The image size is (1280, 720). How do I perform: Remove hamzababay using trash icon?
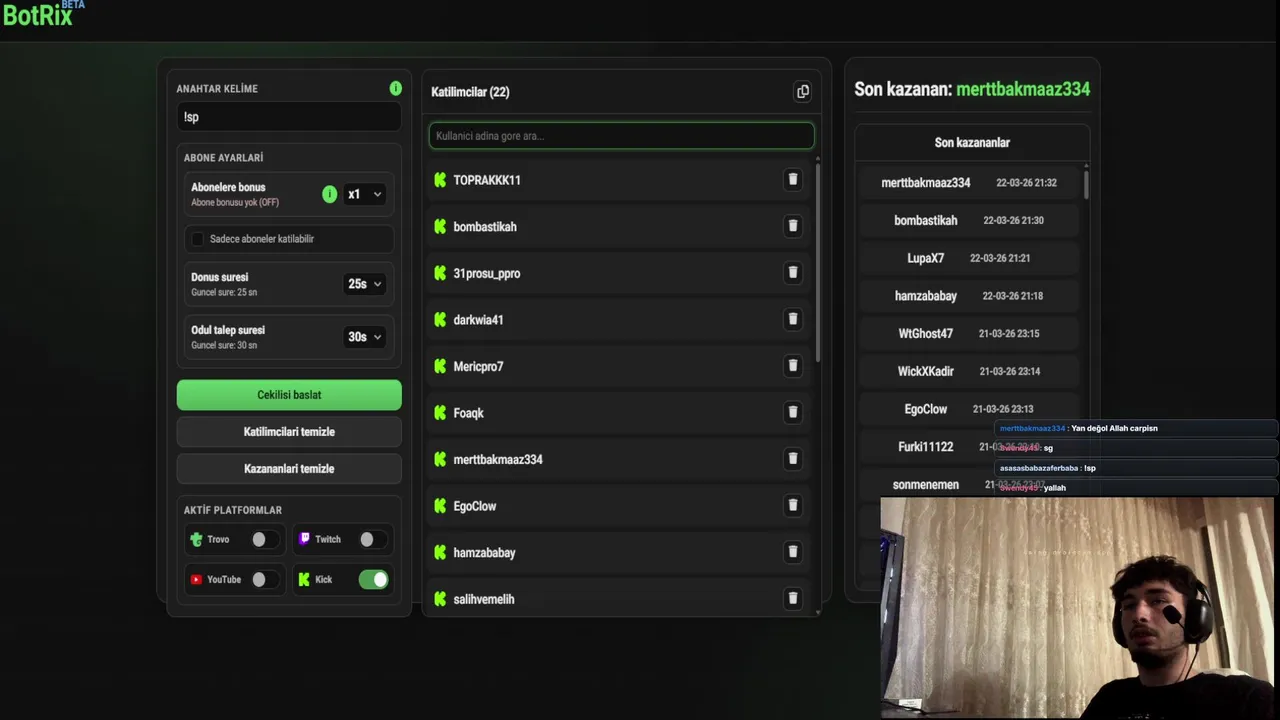click(793, 551)
